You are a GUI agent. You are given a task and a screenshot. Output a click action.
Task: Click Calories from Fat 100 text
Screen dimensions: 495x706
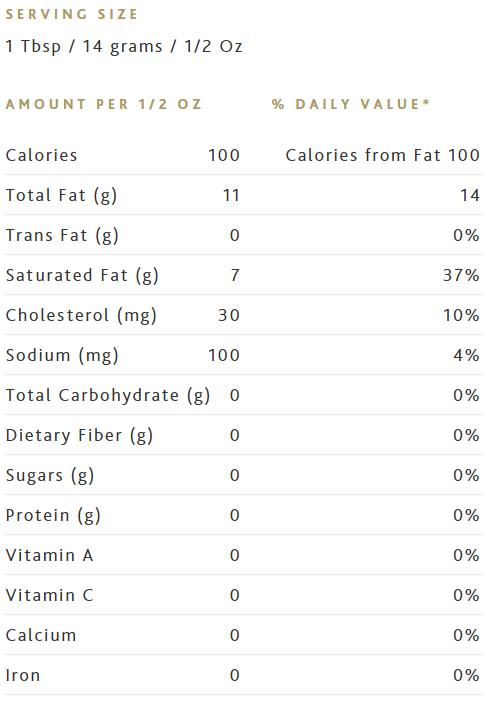tap(382, 155)
